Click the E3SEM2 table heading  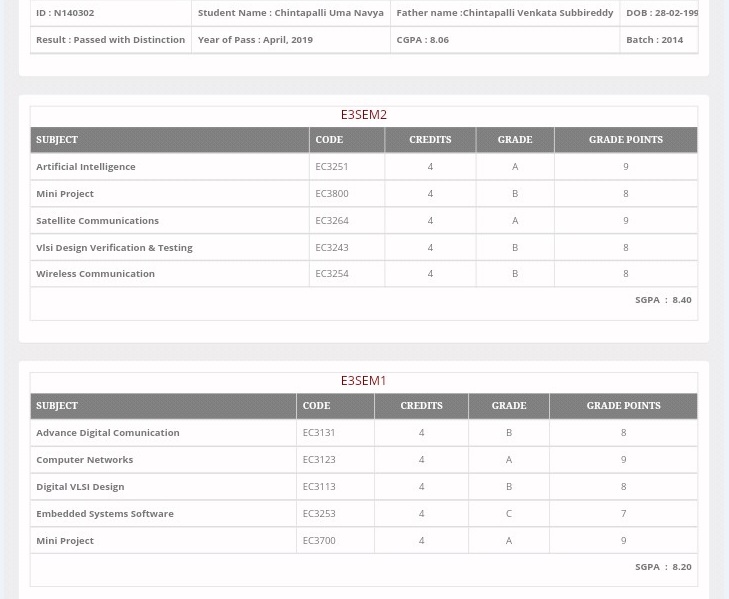[x=364, y=115]
